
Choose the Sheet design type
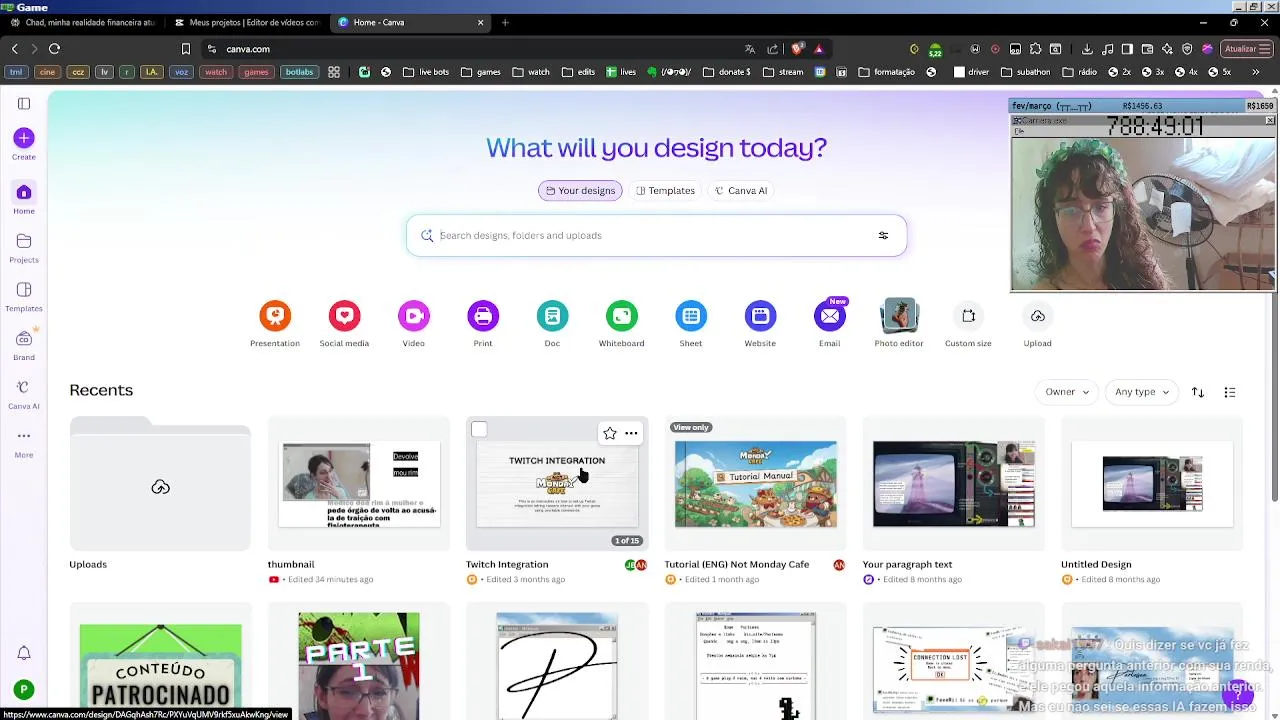[691, 325]
